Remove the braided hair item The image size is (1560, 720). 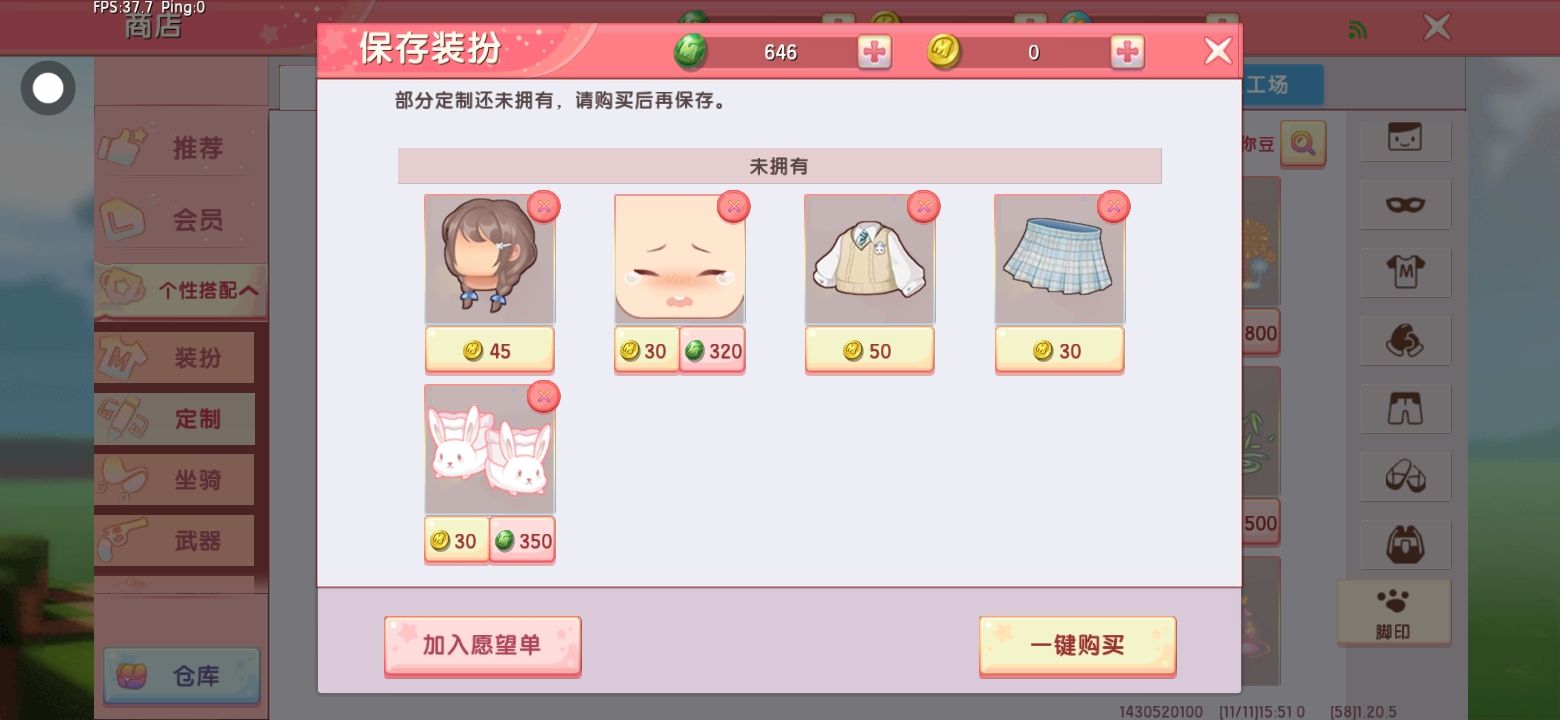[543, 207]
